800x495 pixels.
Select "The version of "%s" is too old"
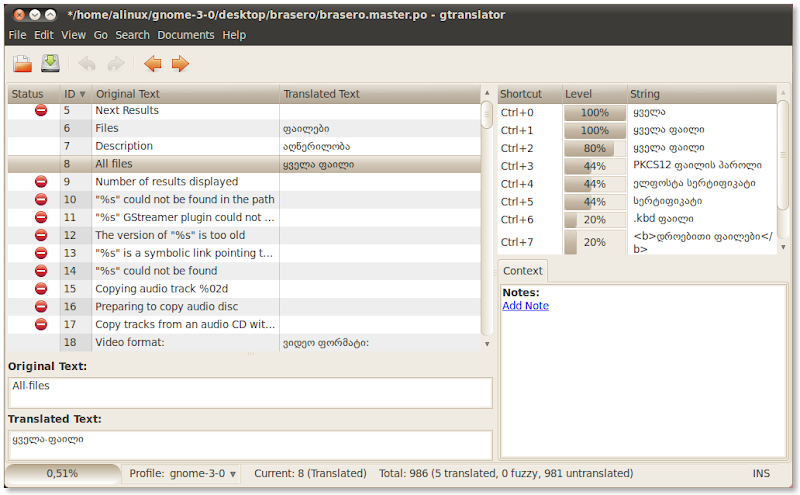(244, 235)
